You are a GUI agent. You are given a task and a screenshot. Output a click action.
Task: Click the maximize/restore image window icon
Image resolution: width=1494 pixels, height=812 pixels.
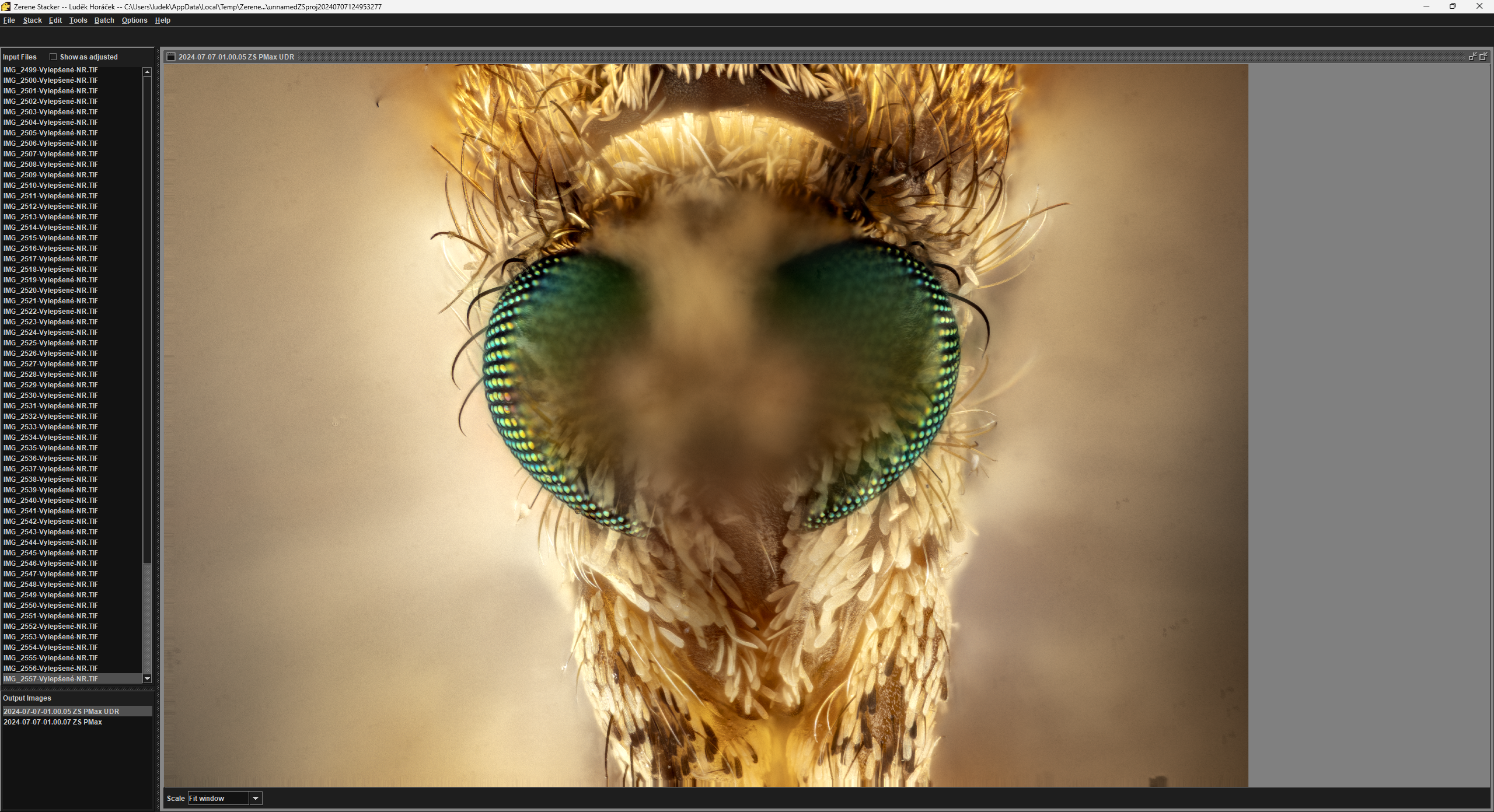[x=1483, y=57]
